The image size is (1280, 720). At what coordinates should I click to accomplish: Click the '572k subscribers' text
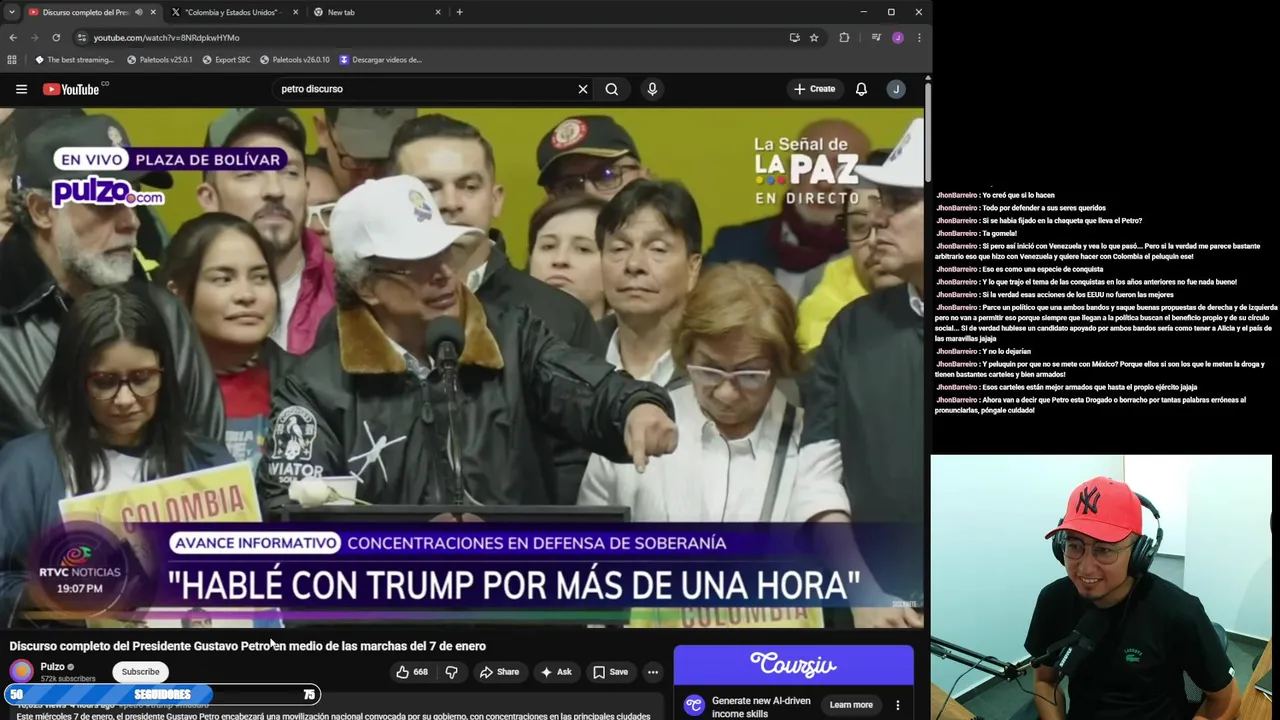68,679
